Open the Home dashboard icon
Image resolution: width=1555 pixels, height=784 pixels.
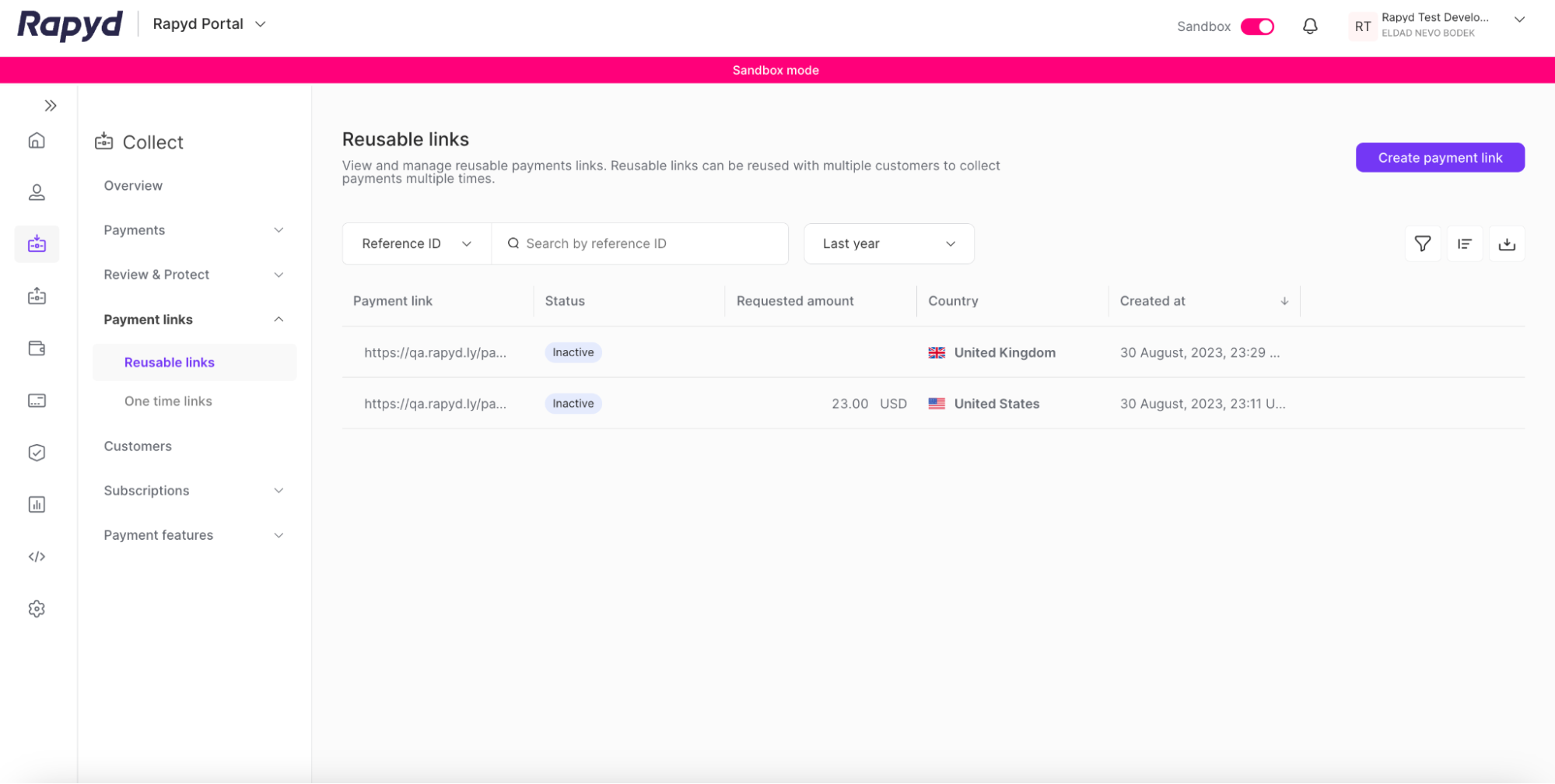click(x=37, y=141)
